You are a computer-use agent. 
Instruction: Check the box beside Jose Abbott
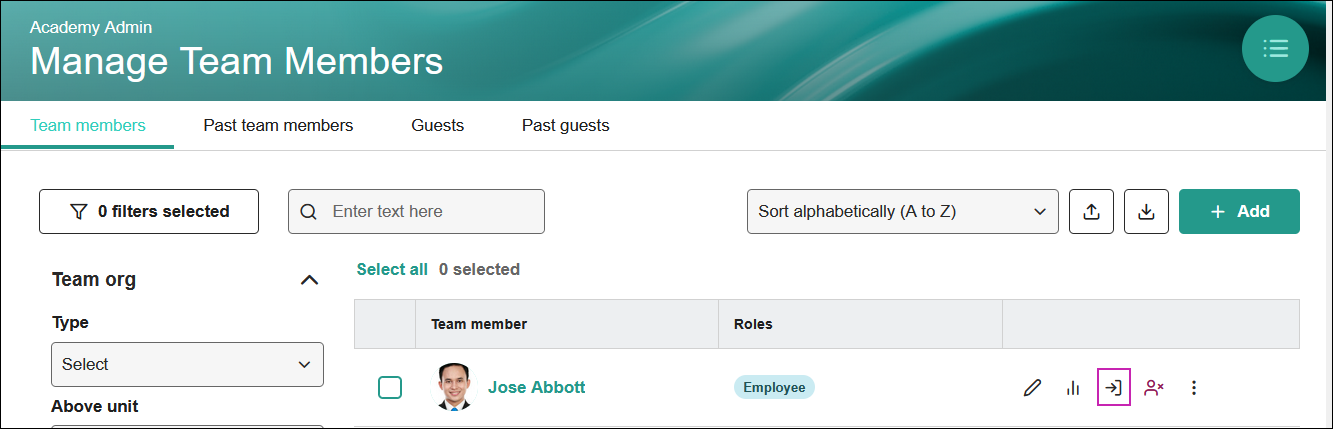pyautogui.click(x=390, y=388)
